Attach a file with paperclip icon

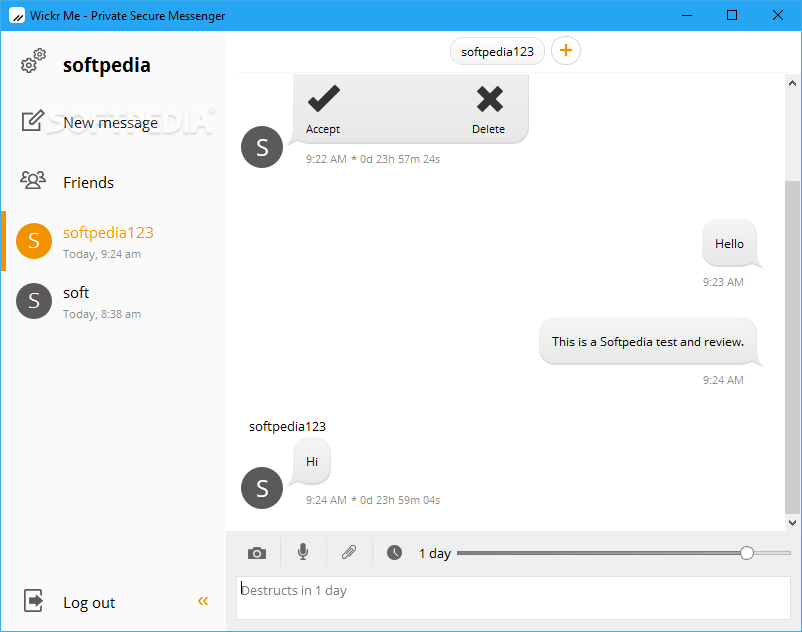click(x=349, y=552)
